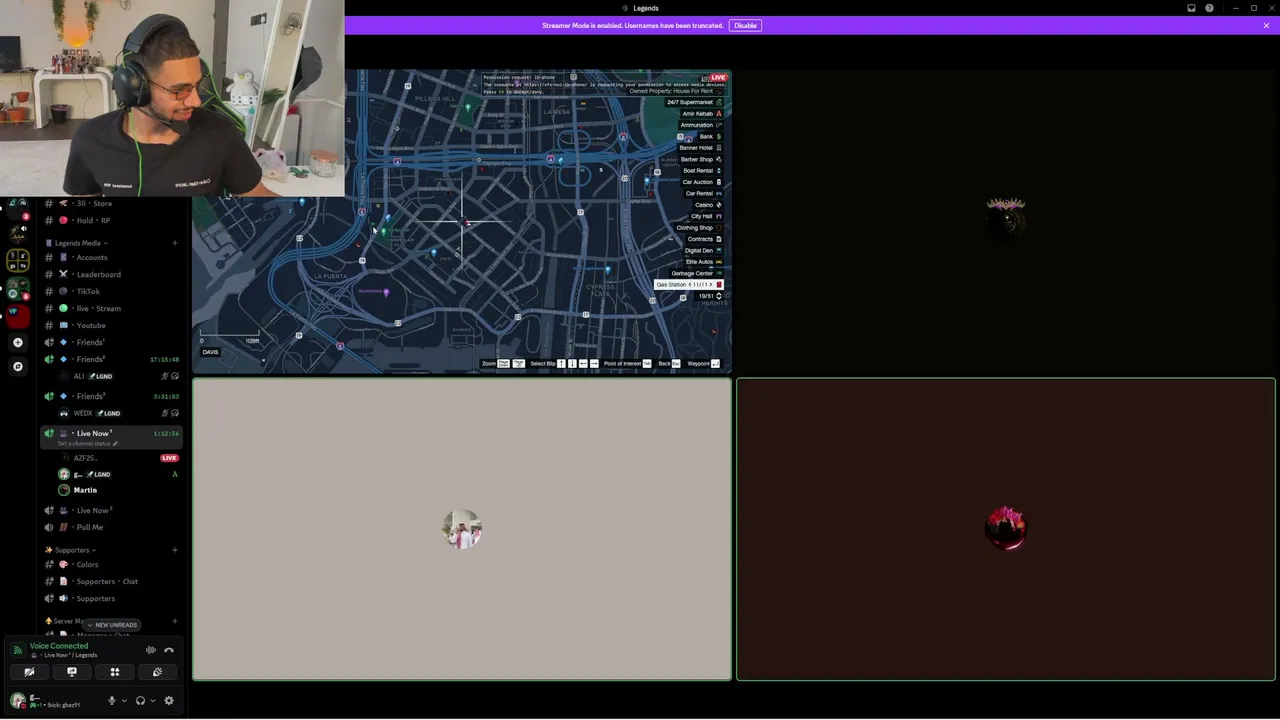Select user WEDX in Friends 3
The width and height of the screenshot is (1280, 720).
[119, 413]
